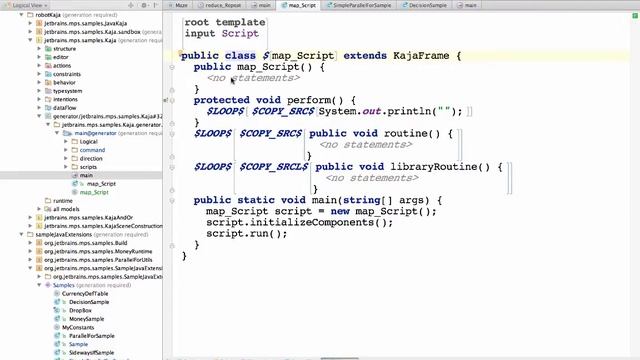This screenshot has width=640, height=360.
Task: Click the constraints aspect icon
Action: click(x=48, y=74)
